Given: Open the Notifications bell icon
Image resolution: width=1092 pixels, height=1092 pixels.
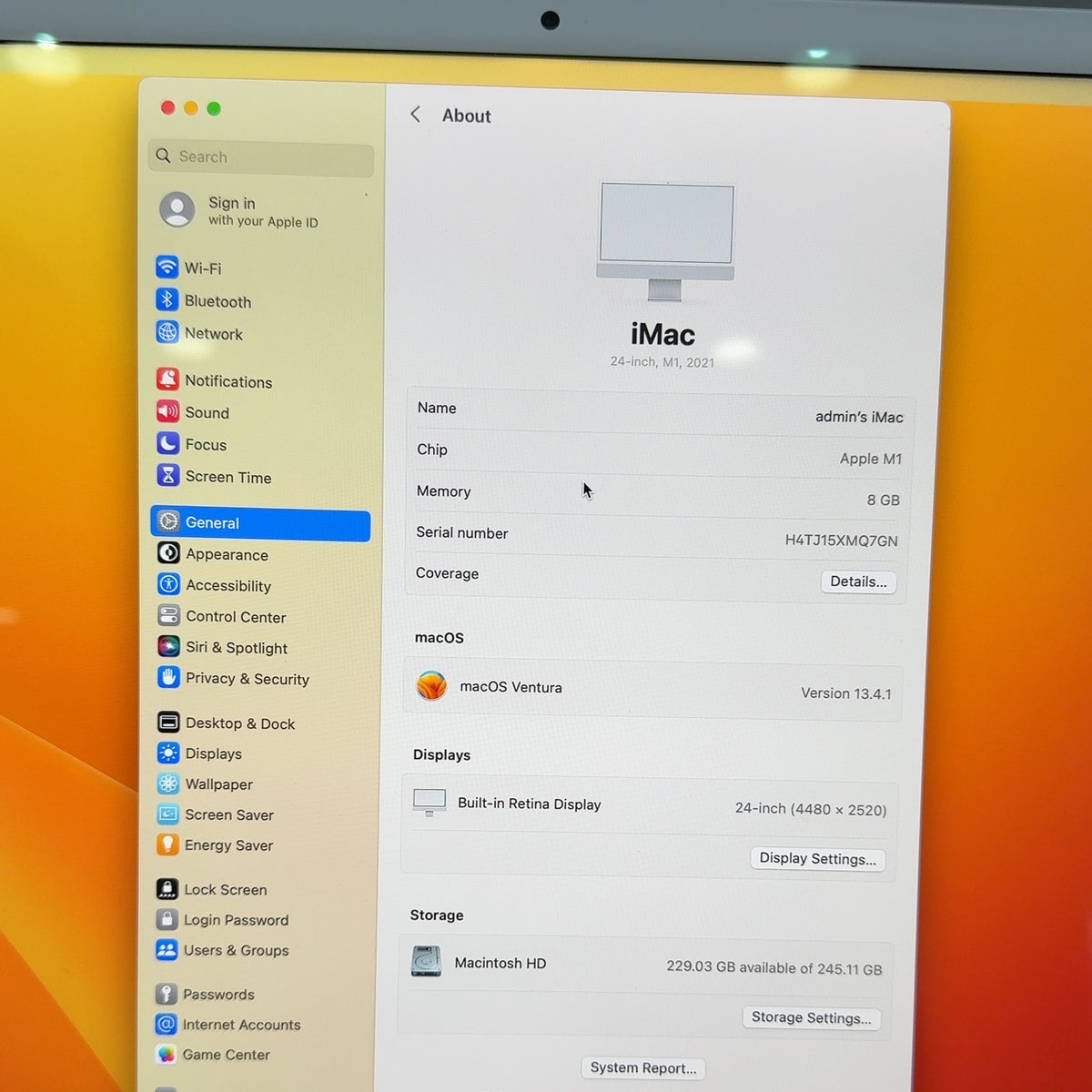Looking at the screenshot, I should pos(167,379).
